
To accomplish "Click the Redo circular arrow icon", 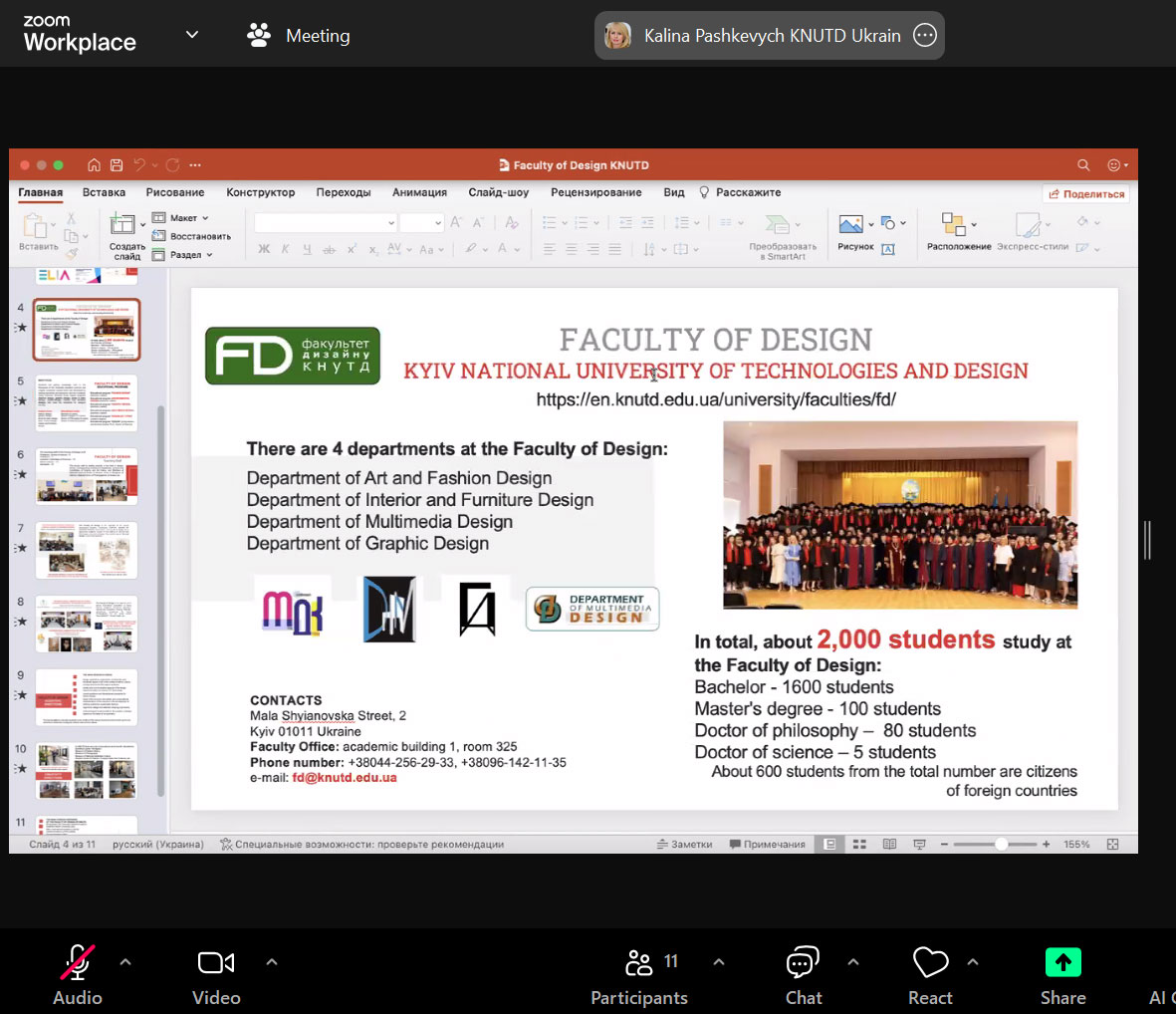I will [x=172, y=165].
